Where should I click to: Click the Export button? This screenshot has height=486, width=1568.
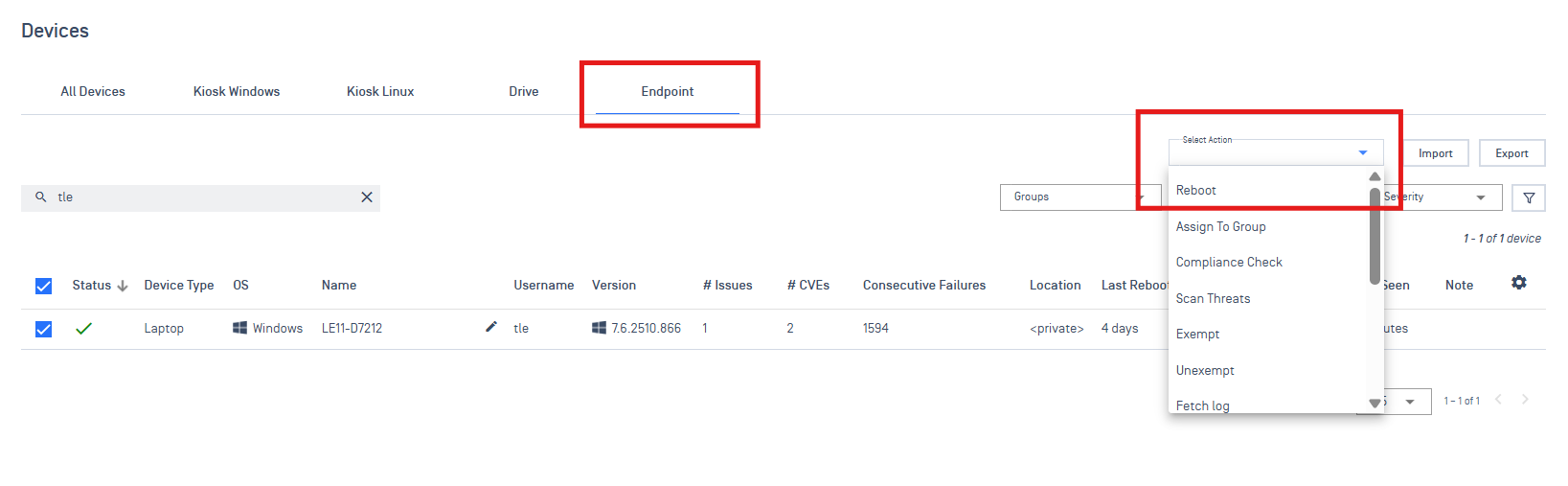pyautogui.click(x=1512, y=153)
